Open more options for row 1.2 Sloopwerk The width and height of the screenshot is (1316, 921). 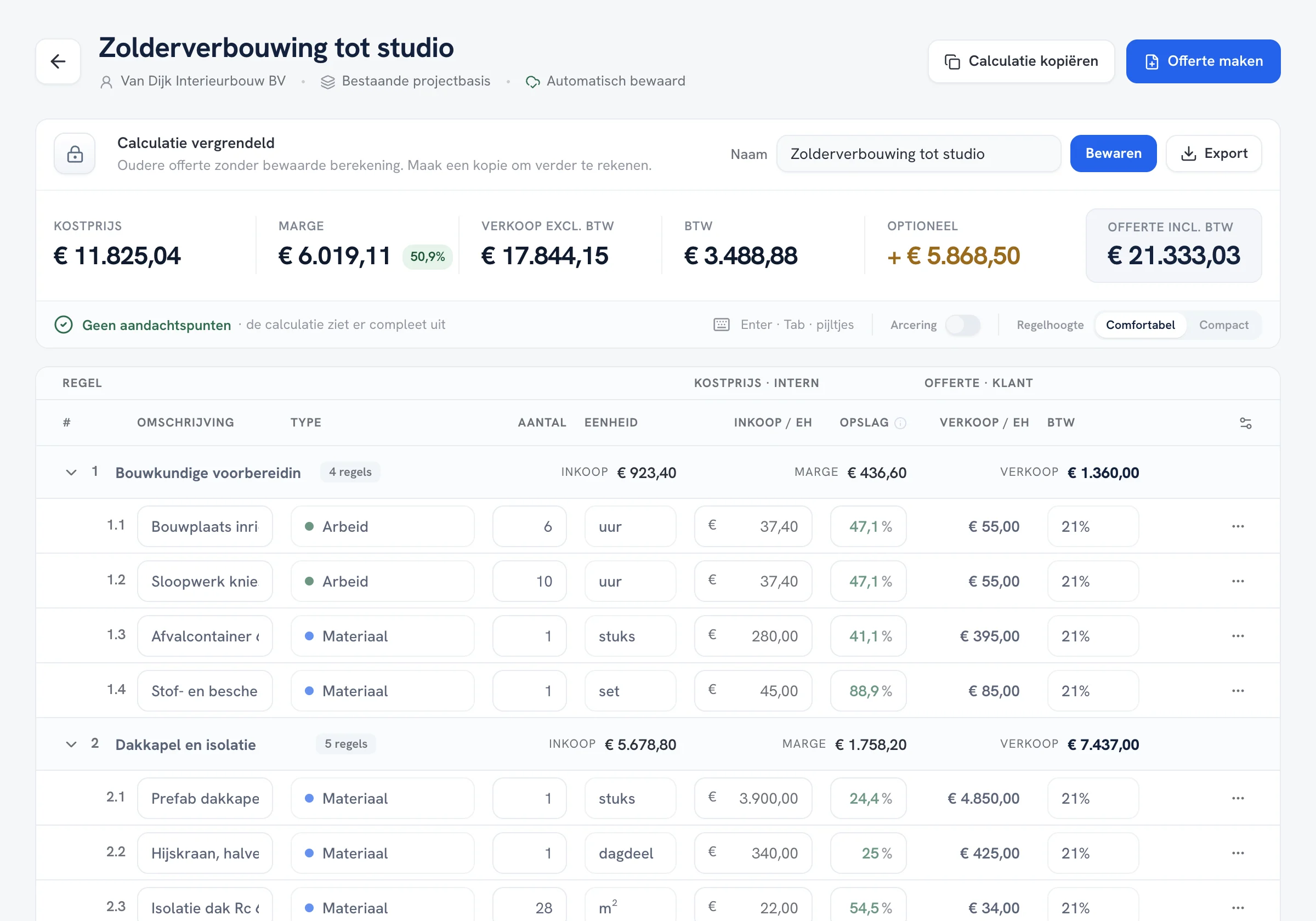tap(1238, 581)
